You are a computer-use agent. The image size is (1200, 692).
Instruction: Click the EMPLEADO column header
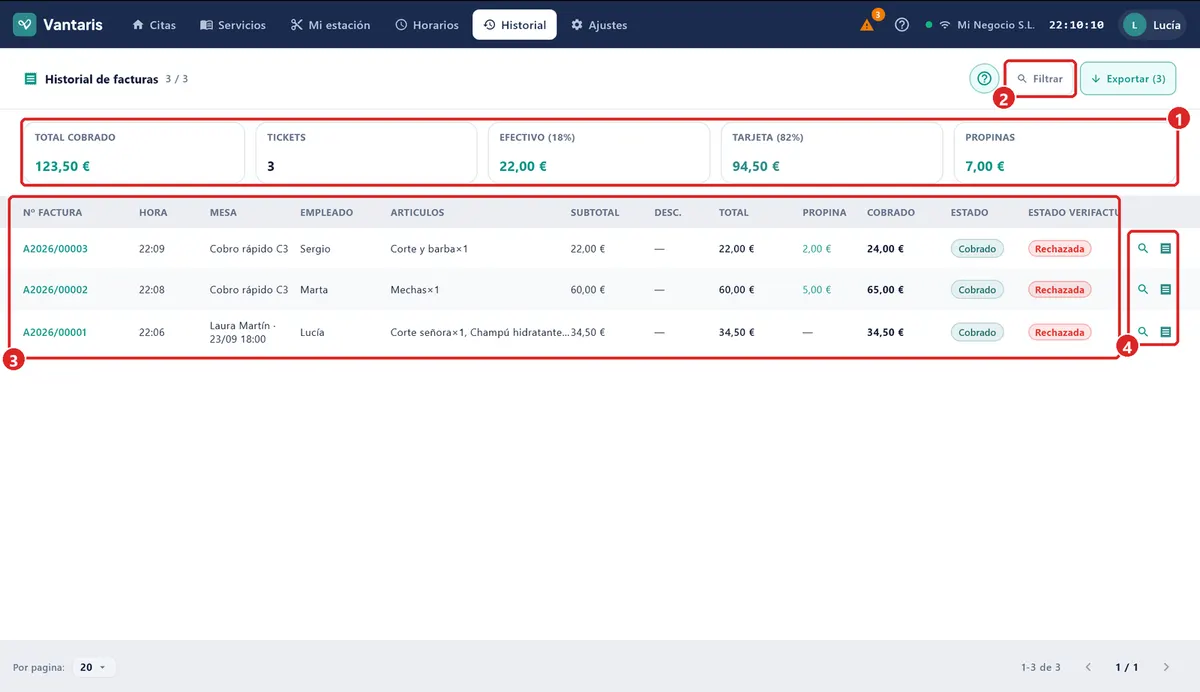click(327, 213)
